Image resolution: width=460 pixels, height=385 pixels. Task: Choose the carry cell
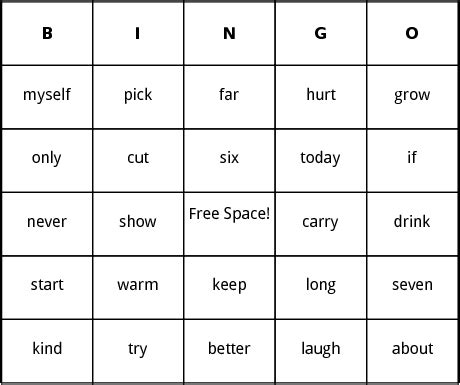click(x=321, y=224)
